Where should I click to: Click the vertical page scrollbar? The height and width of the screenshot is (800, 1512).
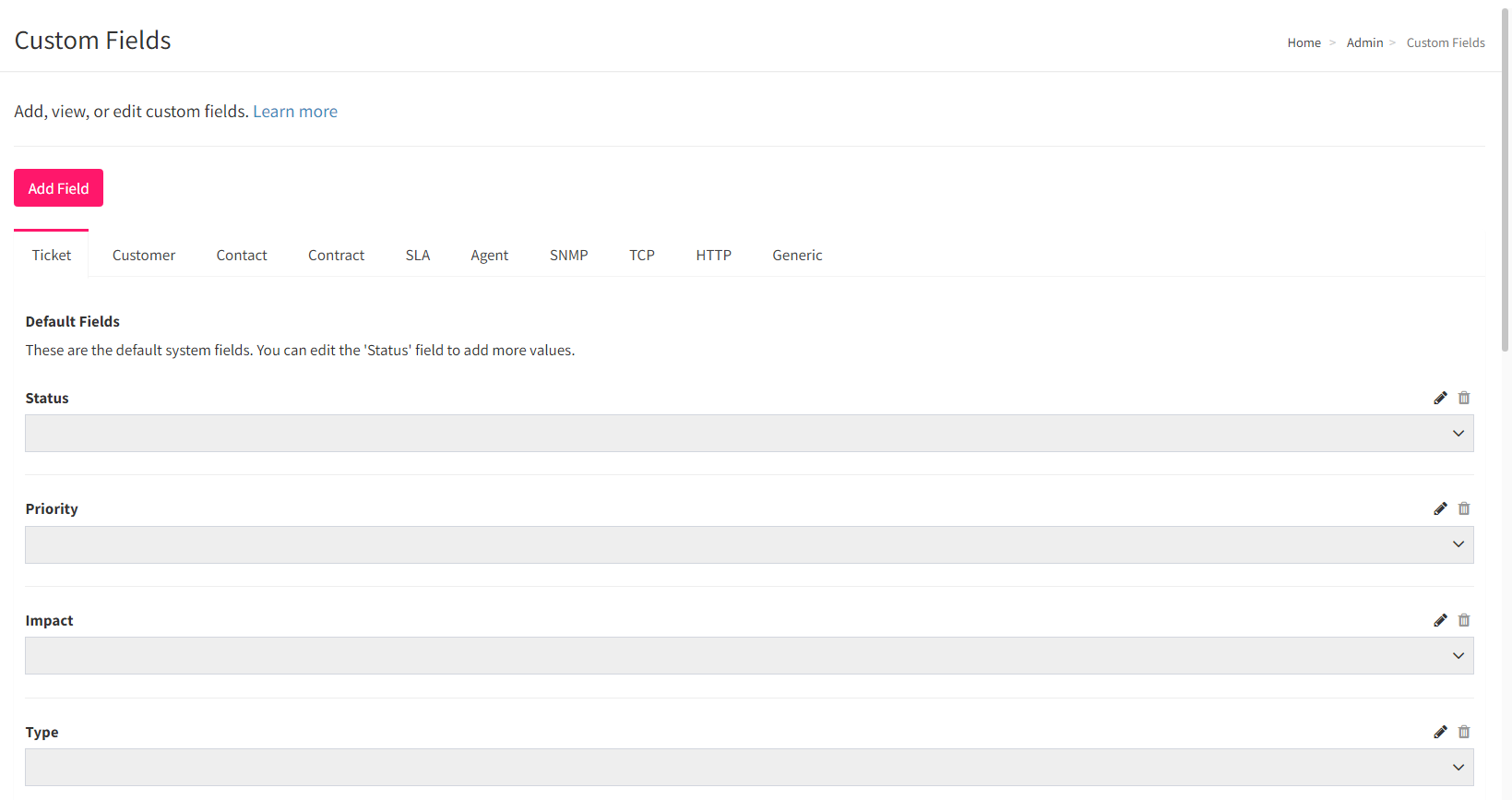tap(1506, 185)
